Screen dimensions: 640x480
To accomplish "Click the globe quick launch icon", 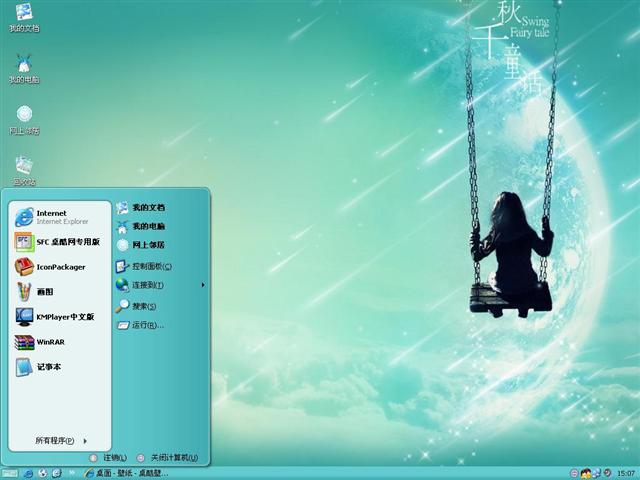I will (x=42, y=473).
